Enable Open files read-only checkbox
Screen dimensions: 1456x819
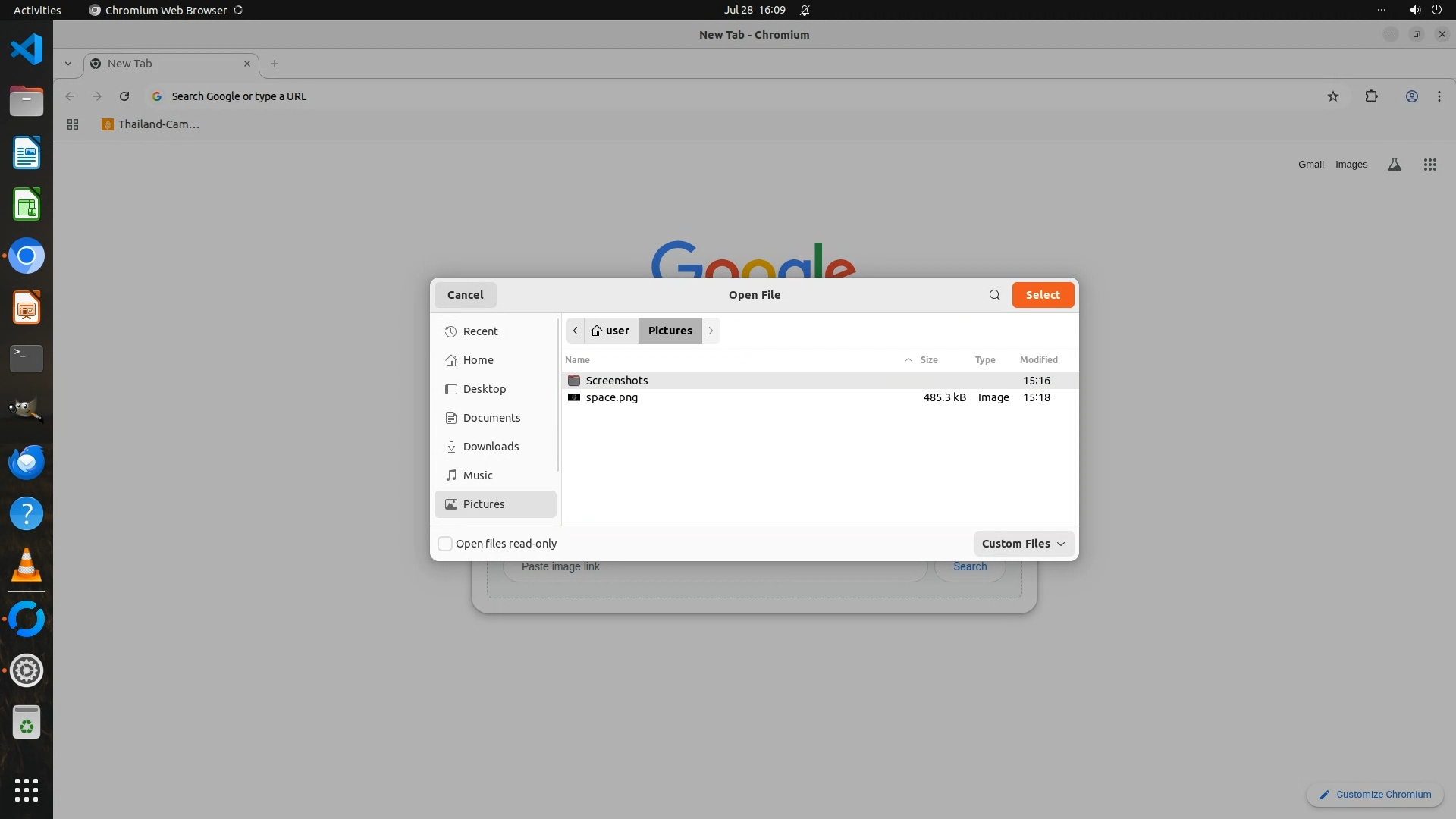pyautogui.click(x=445, y=544)
